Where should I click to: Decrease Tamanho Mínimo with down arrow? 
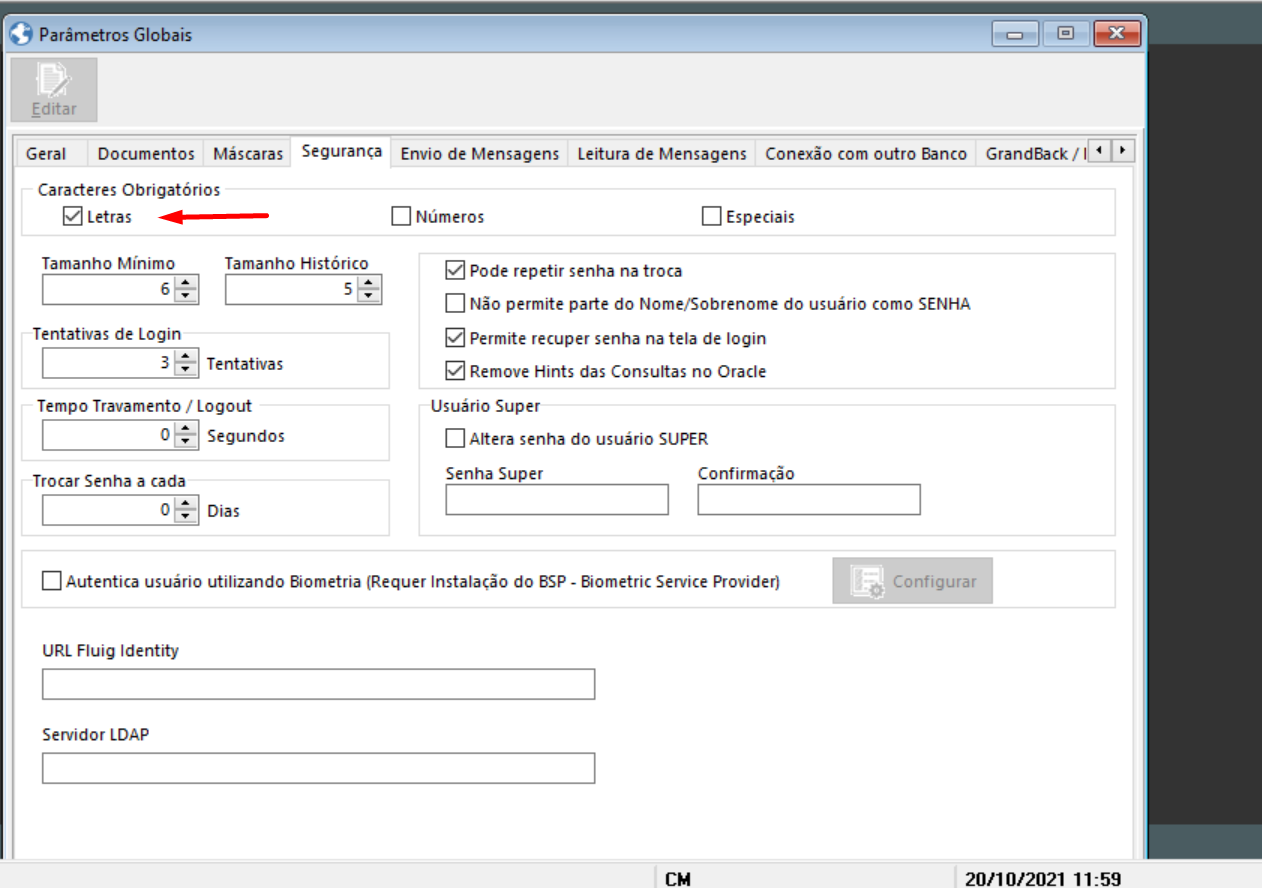click(x=186, y=297)
